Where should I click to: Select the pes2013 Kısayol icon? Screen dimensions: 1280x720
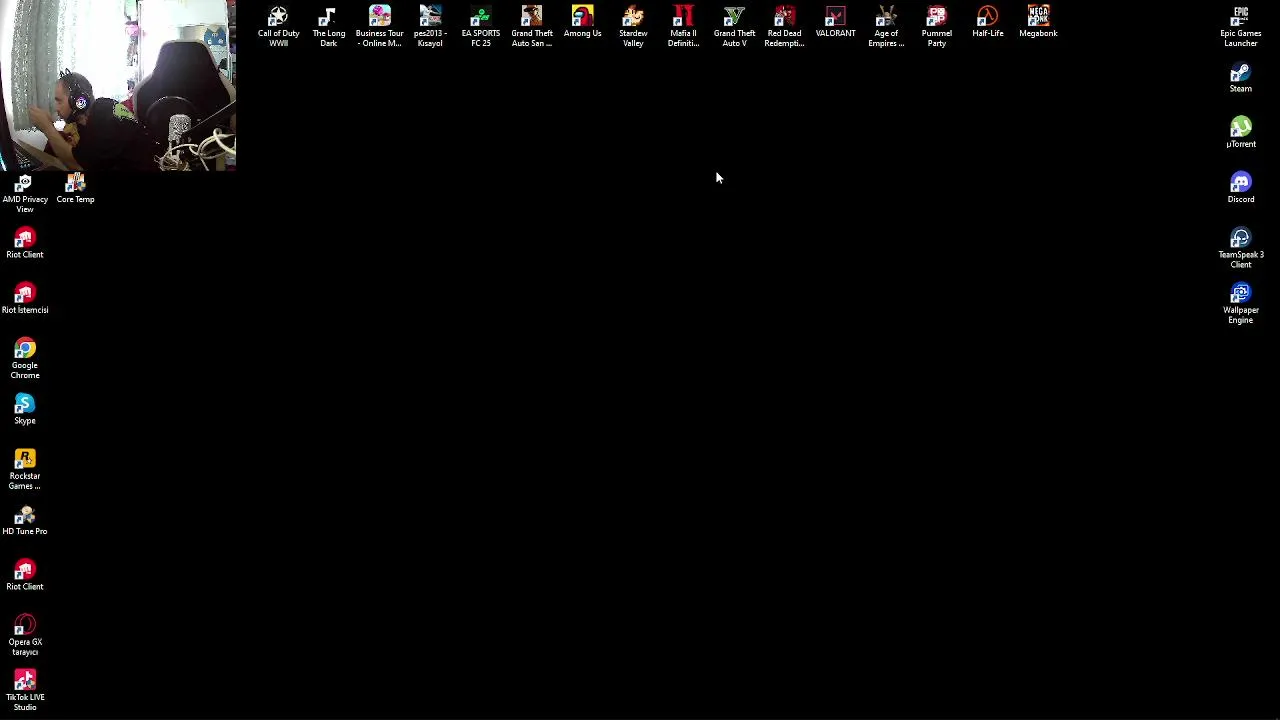point(430,27)
